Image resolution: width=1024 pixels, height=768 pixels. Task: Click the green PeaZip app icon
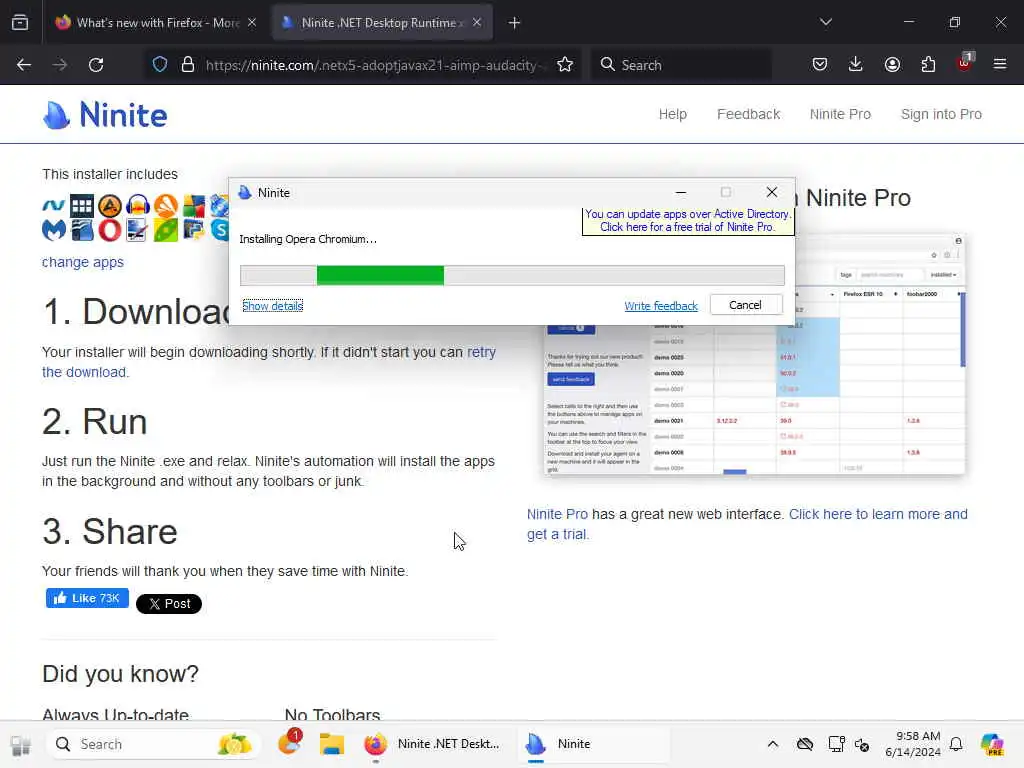point(166,230)
